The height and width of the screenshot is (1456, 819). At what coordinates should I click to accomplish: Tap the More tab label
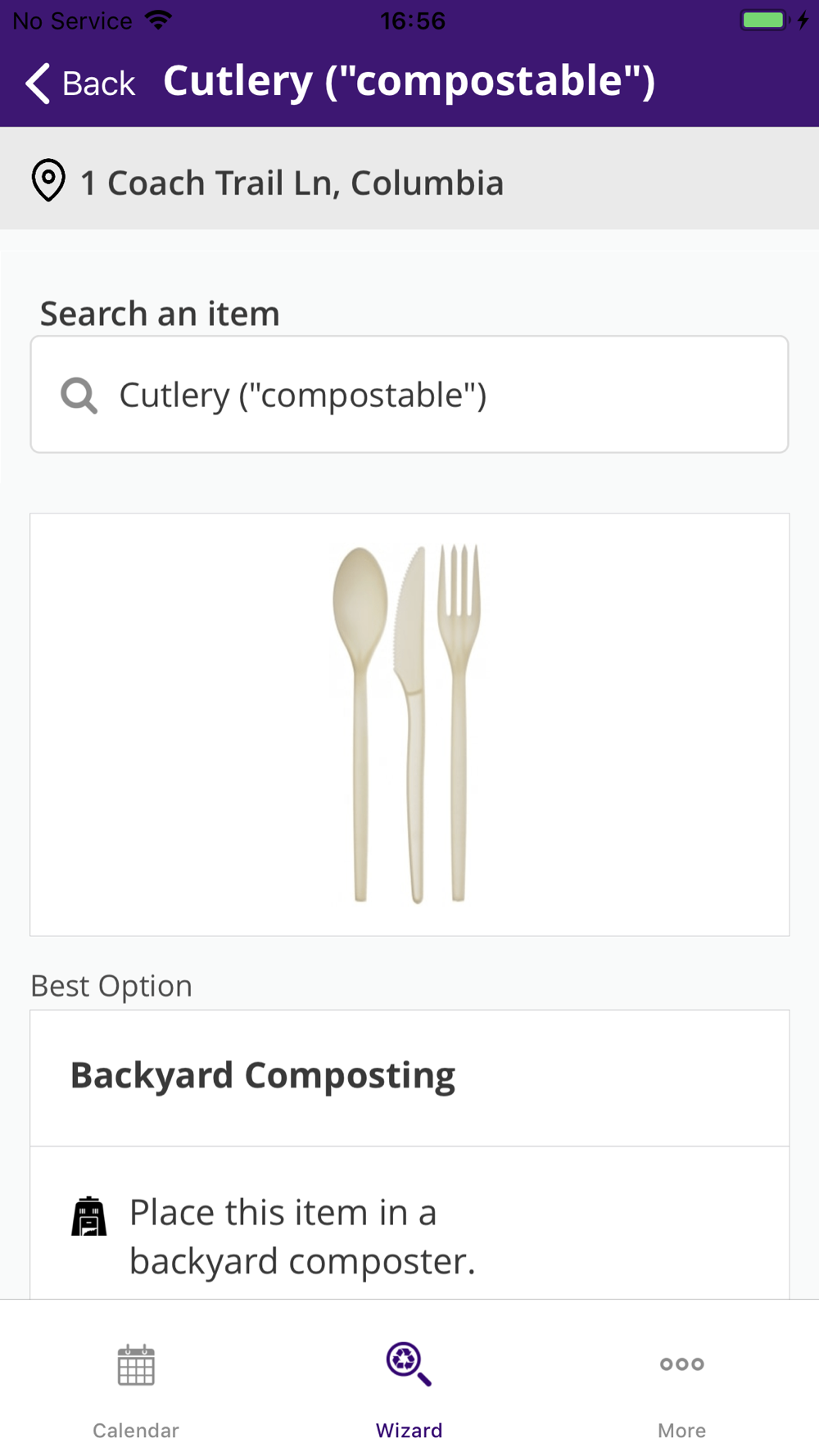click(x=681, y=1431)
